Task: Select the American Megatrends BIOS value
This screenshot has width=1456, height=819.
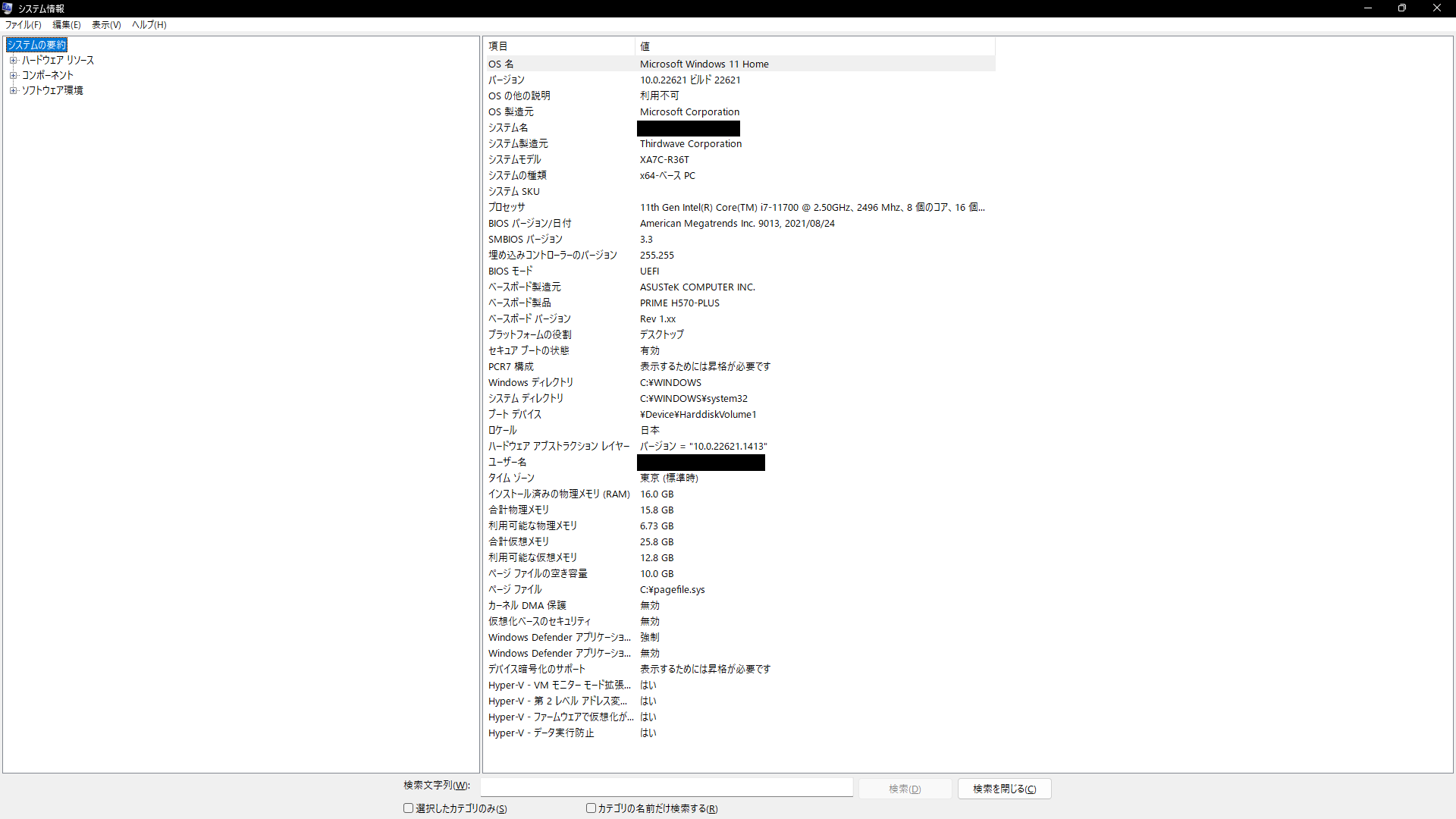Action: pos(737,223)
